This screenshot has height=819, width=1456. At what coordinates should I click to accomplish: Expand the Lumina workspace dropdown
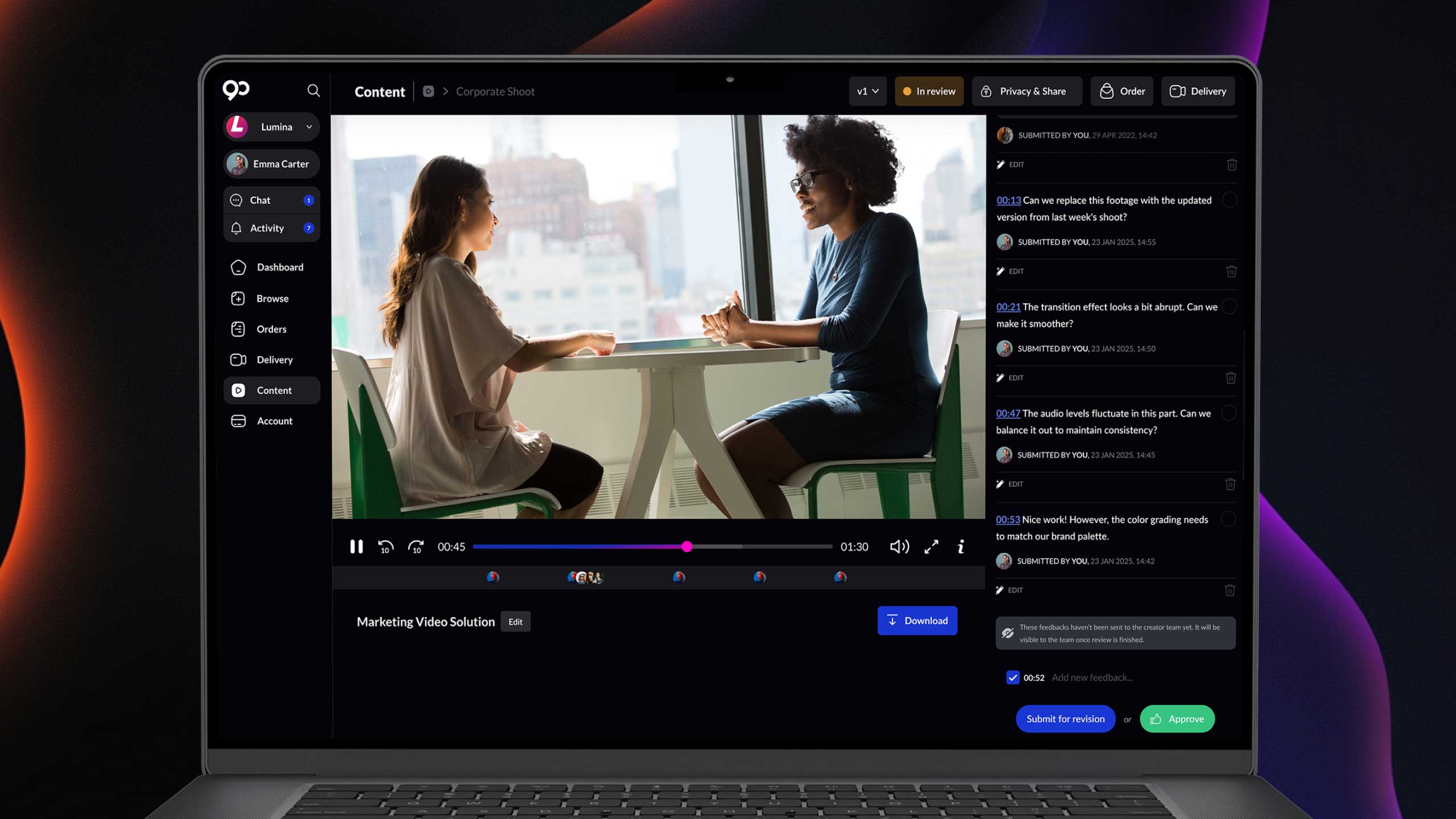(271, 127)
